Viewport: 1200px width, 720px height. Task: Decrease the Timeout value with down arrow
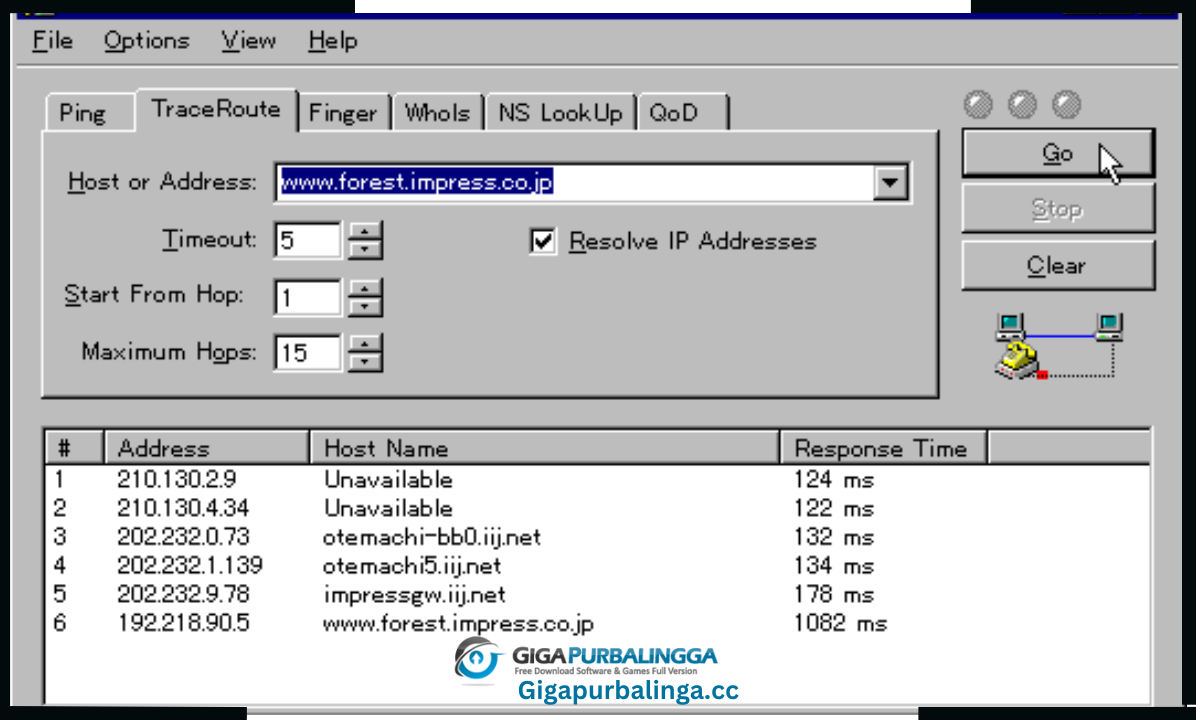coord(365,249)
